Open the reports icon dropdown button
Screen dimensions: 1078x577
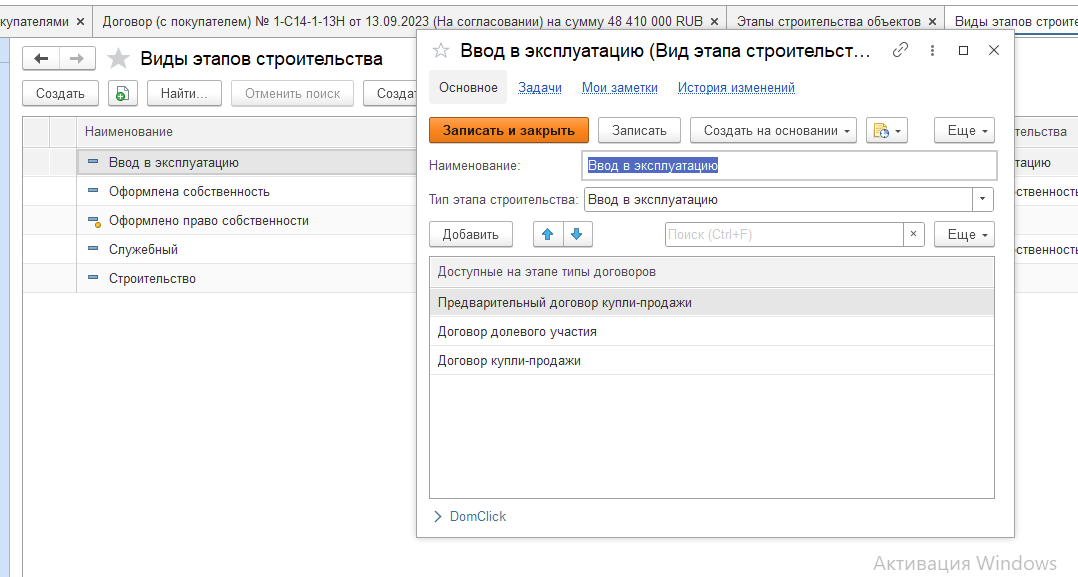(x=886, y=130)
